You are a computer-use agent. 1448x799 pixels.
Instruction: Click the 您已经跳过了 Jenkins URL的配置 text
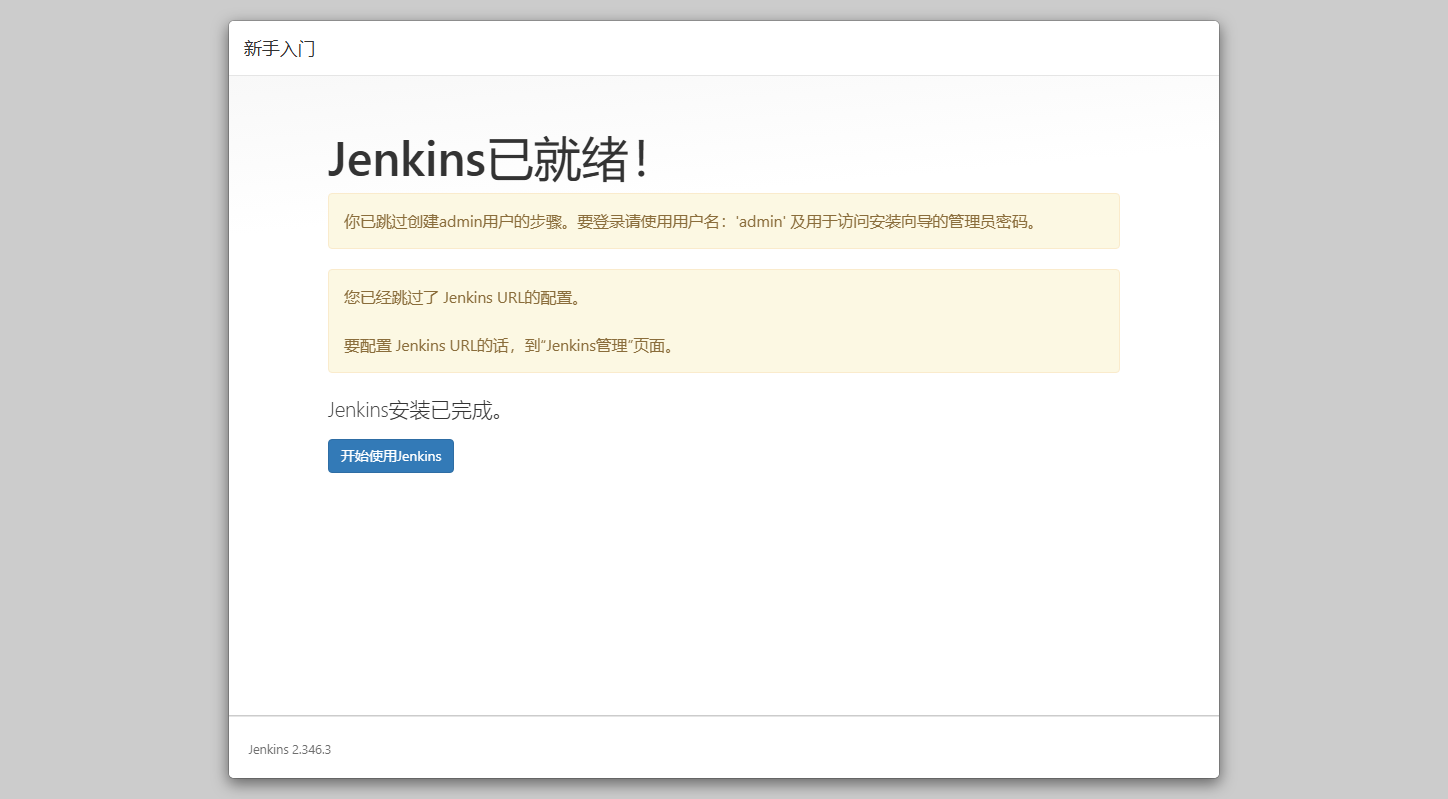tap(462, 297)
